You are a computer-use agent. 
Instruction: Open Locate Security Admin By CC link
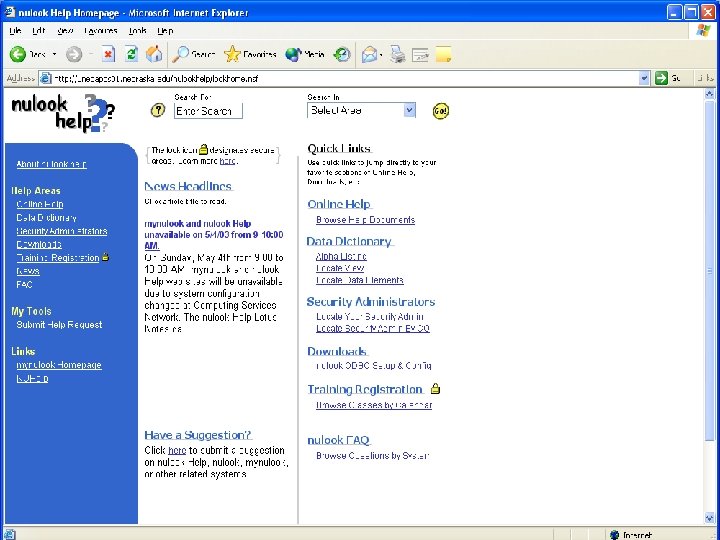[373, 328]
